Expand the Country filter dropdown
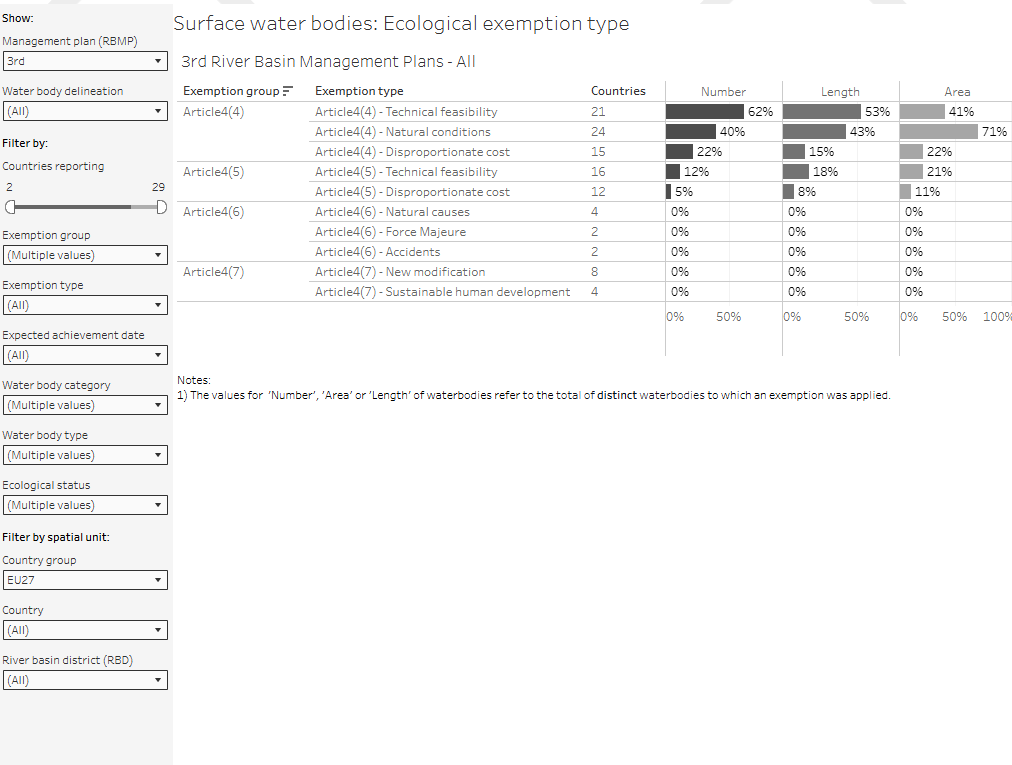This screenshot has width=1012, height=765. point(84,630)
